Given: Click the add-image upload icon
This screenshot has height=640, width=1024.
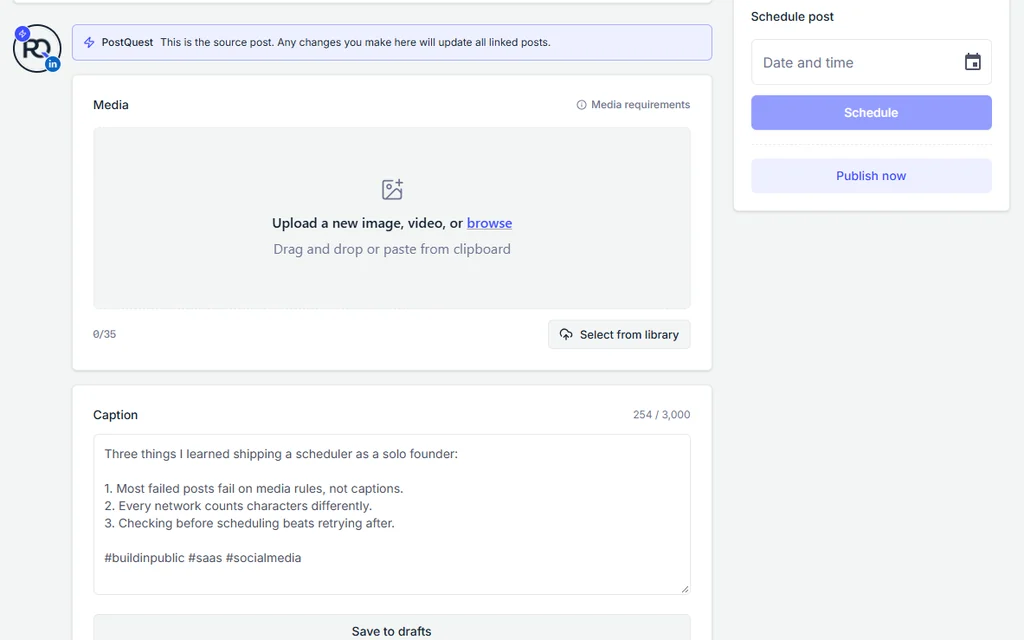Looking at the screenshot, I should tap(392, 189).
